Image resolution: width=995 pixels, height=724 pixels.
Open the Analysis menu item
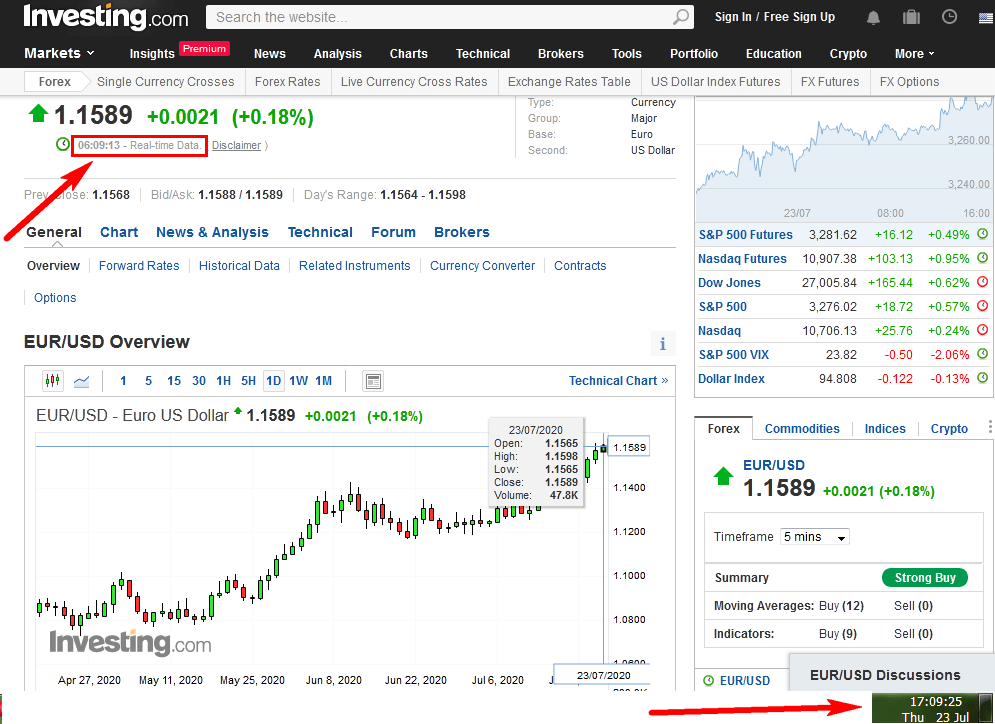338,54
